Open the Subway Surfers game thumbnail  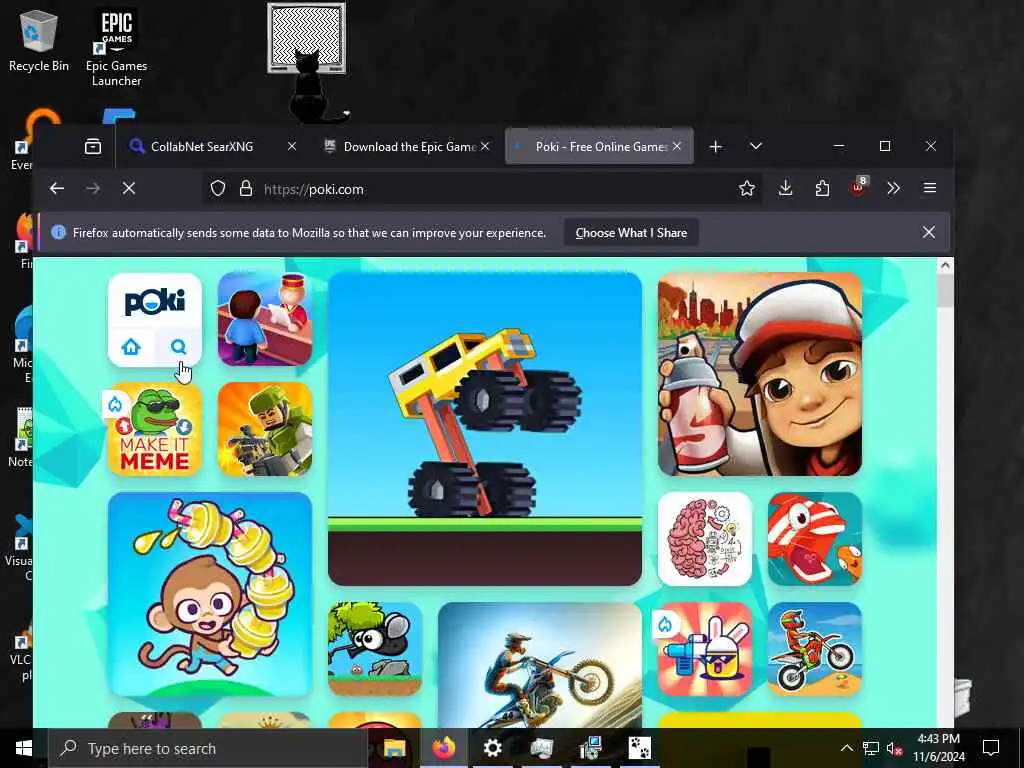[760, 374]
